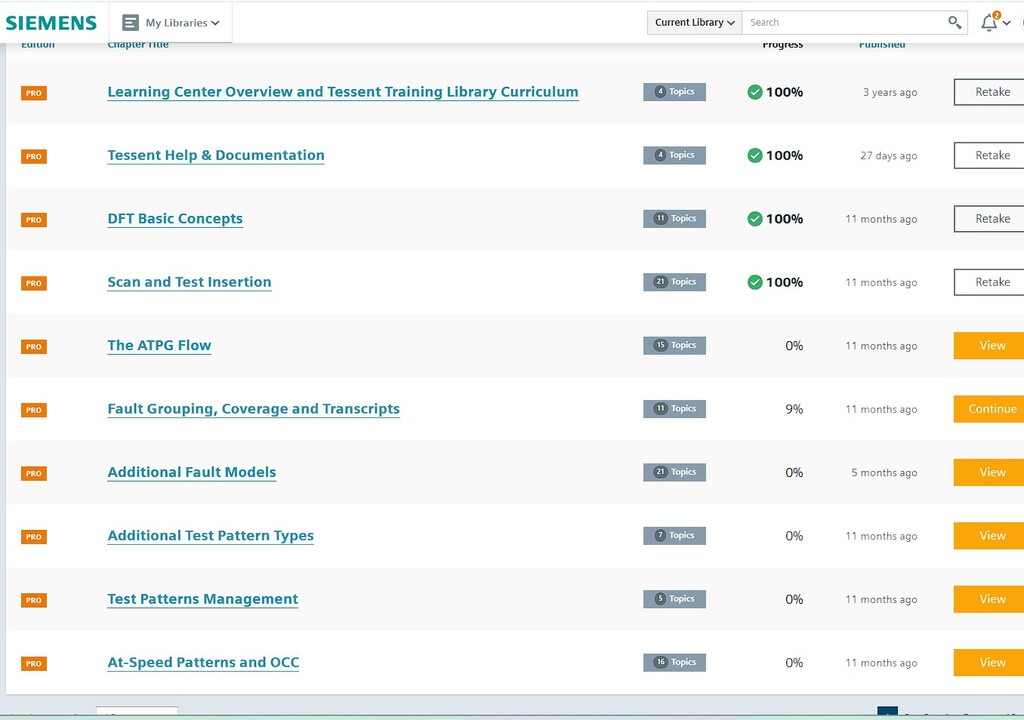
Task: Retake the Scan and Test Insertion chapter
Action: tap(991, 282)
